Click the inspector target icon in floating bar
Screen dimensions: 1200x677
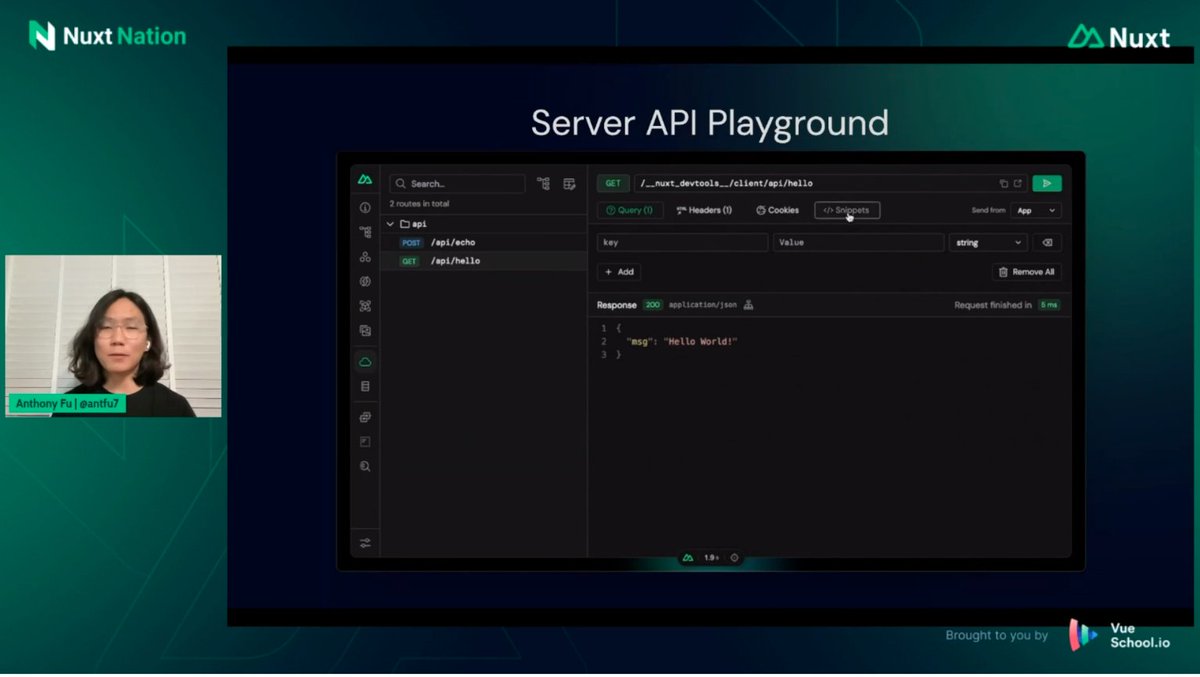[x=735, y=558]
